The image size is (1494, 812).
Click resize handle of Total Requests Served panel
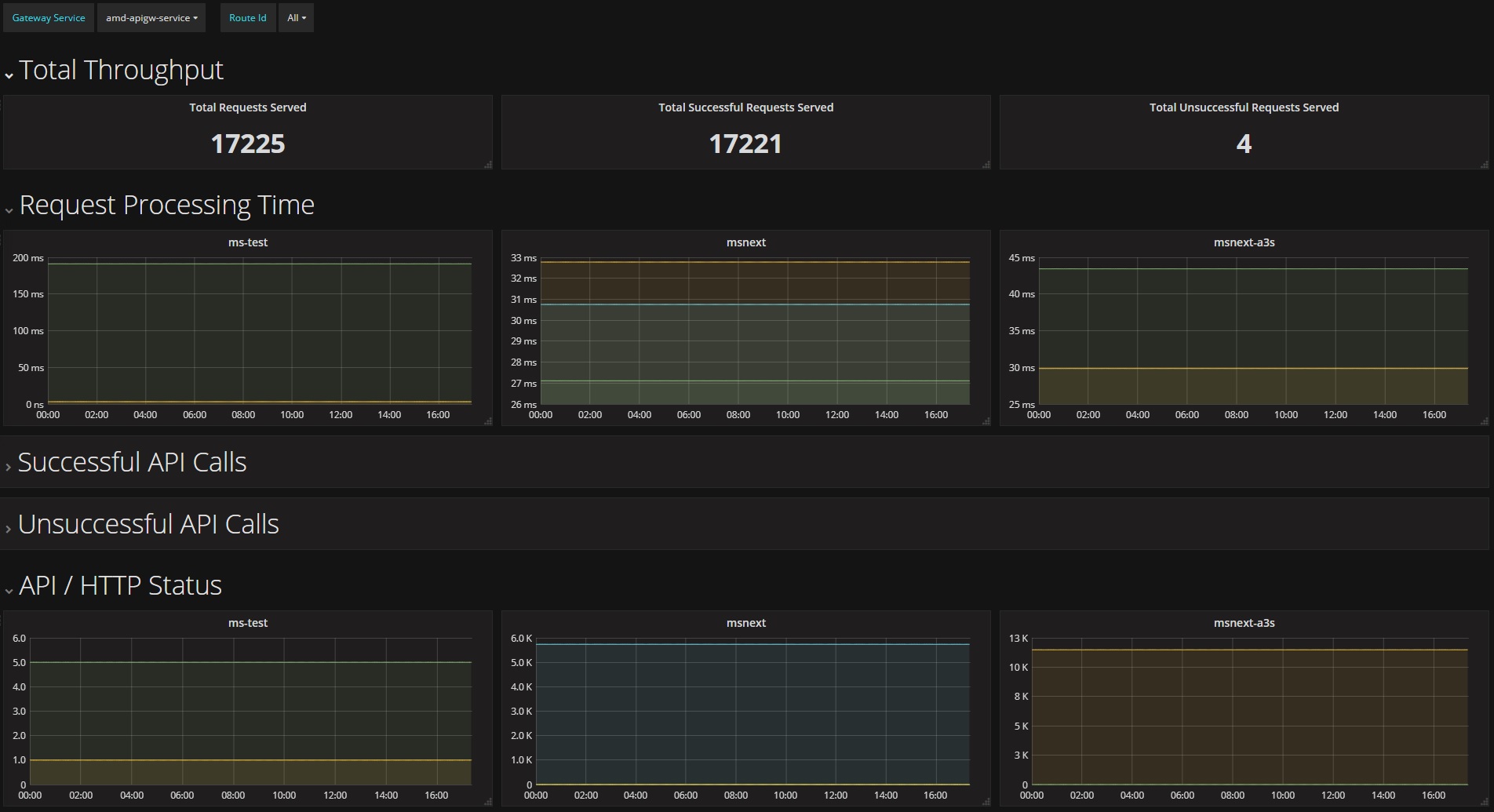[488, 165]
